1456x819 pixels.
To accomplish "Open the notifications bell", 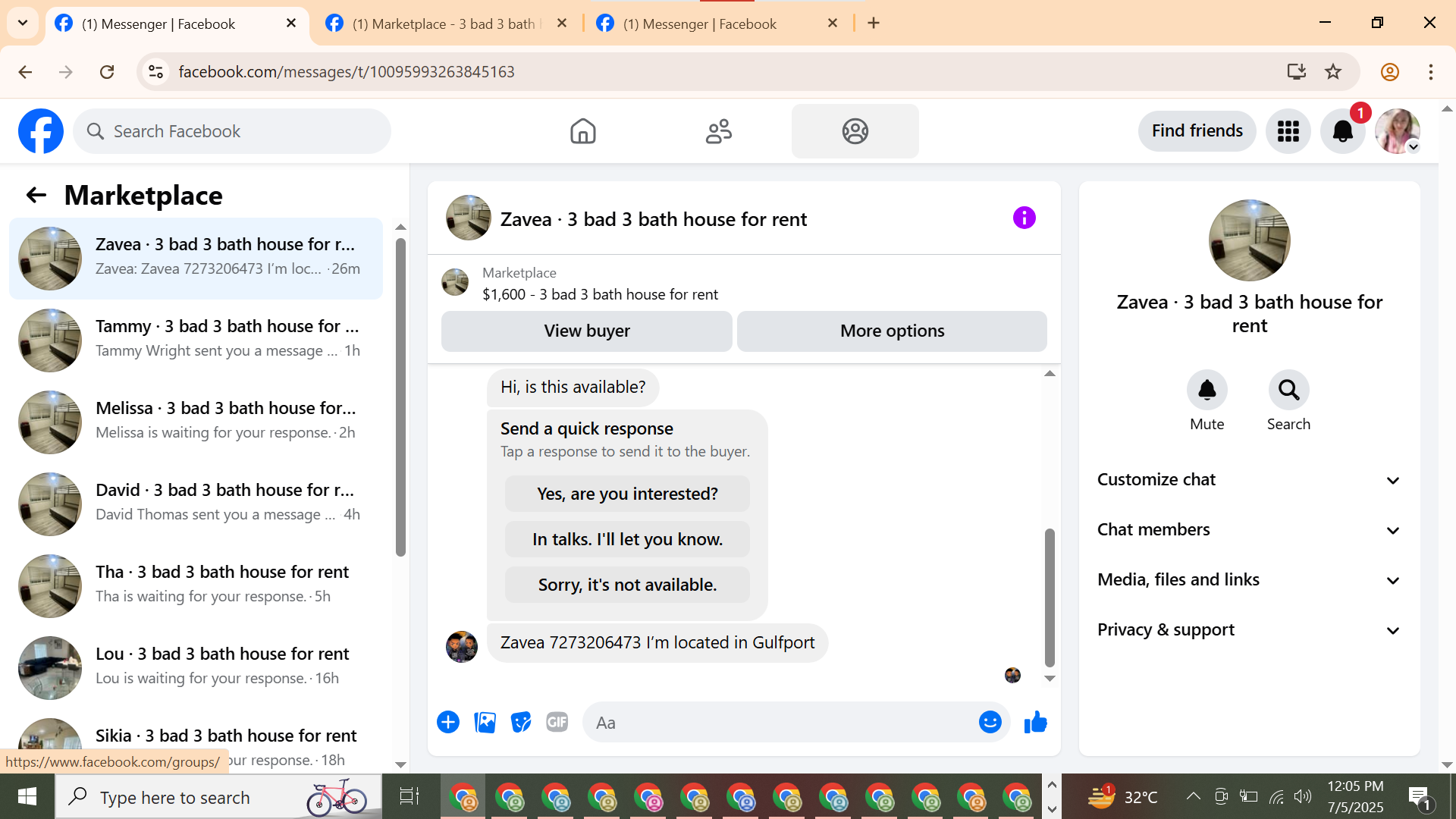I will pos(1342,131).
